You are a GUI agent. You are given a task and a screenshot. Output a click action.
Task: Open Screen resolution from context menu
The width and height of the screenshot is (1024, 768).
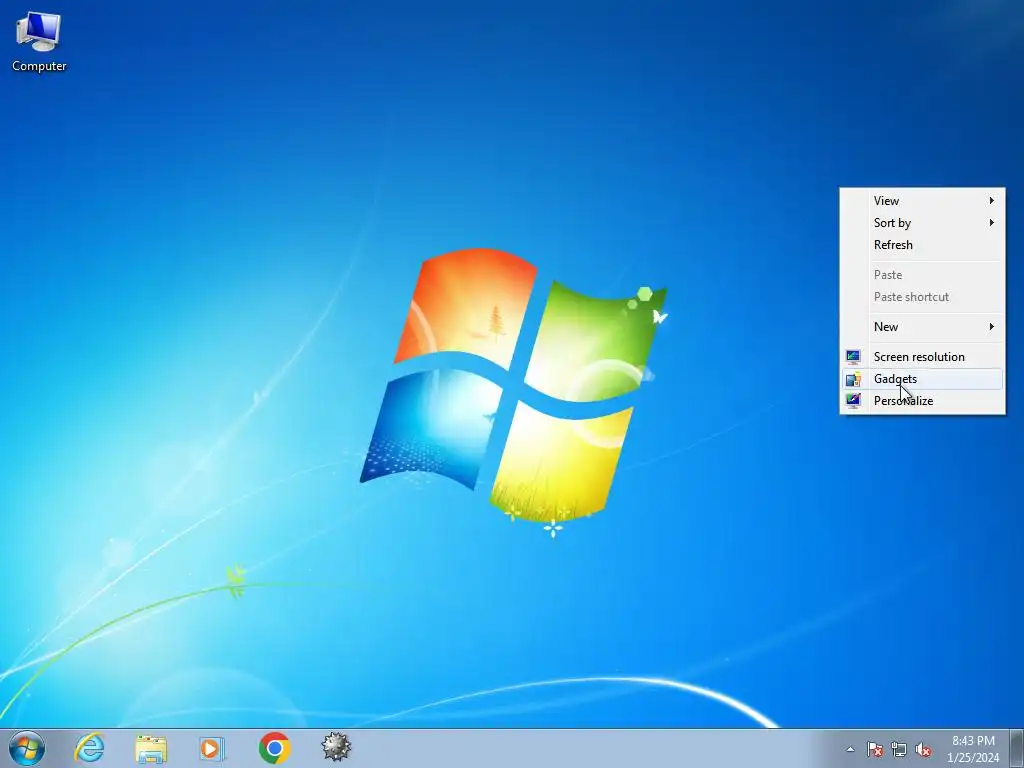tap(922, 357)
